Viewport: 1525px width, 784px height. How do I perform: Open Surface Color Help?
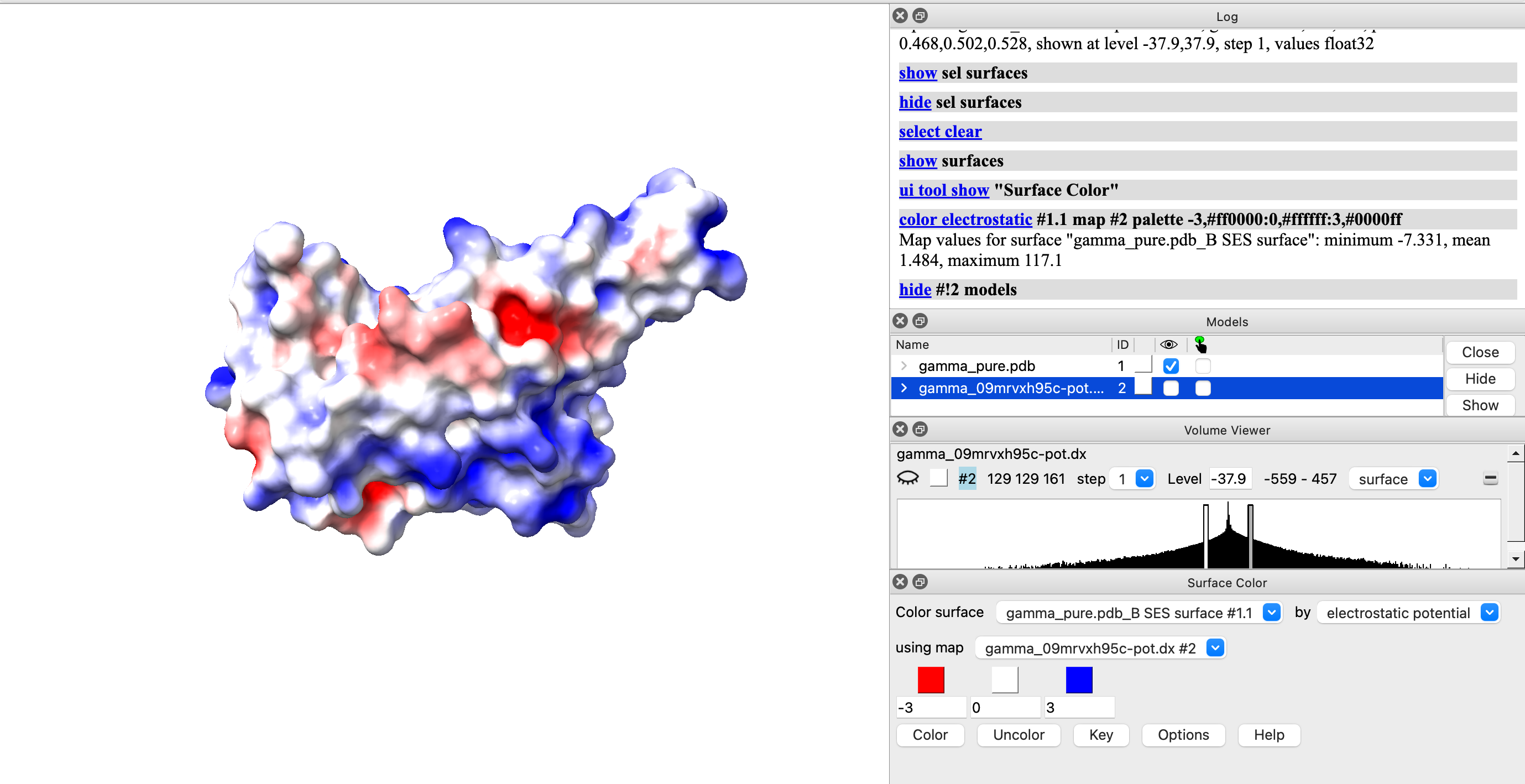click(x=1268, y=735)
